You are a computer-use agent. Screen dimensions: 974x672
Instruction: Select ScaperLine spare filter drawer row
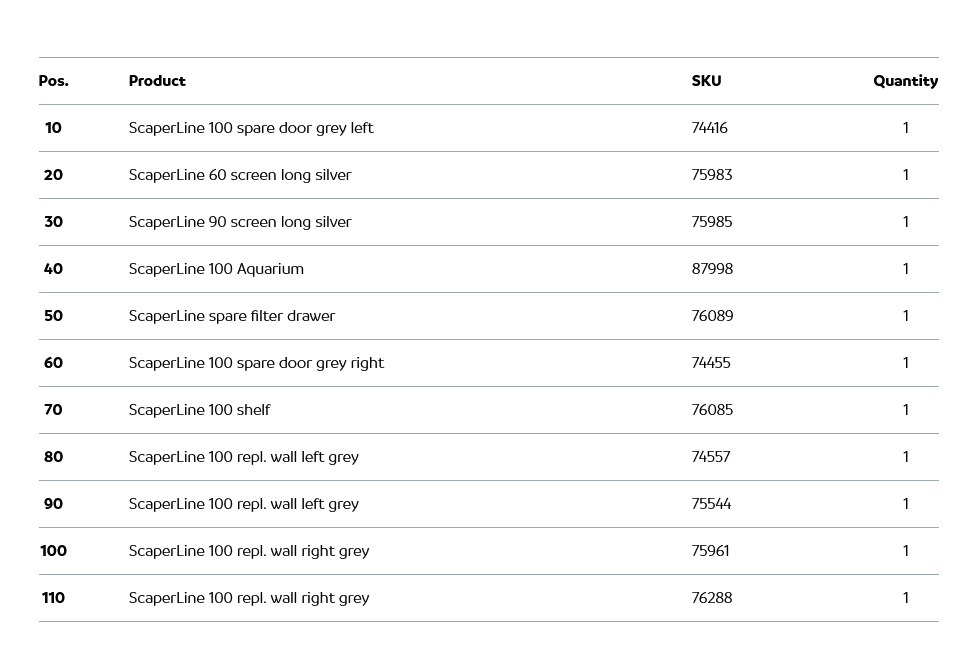point(232,316)
